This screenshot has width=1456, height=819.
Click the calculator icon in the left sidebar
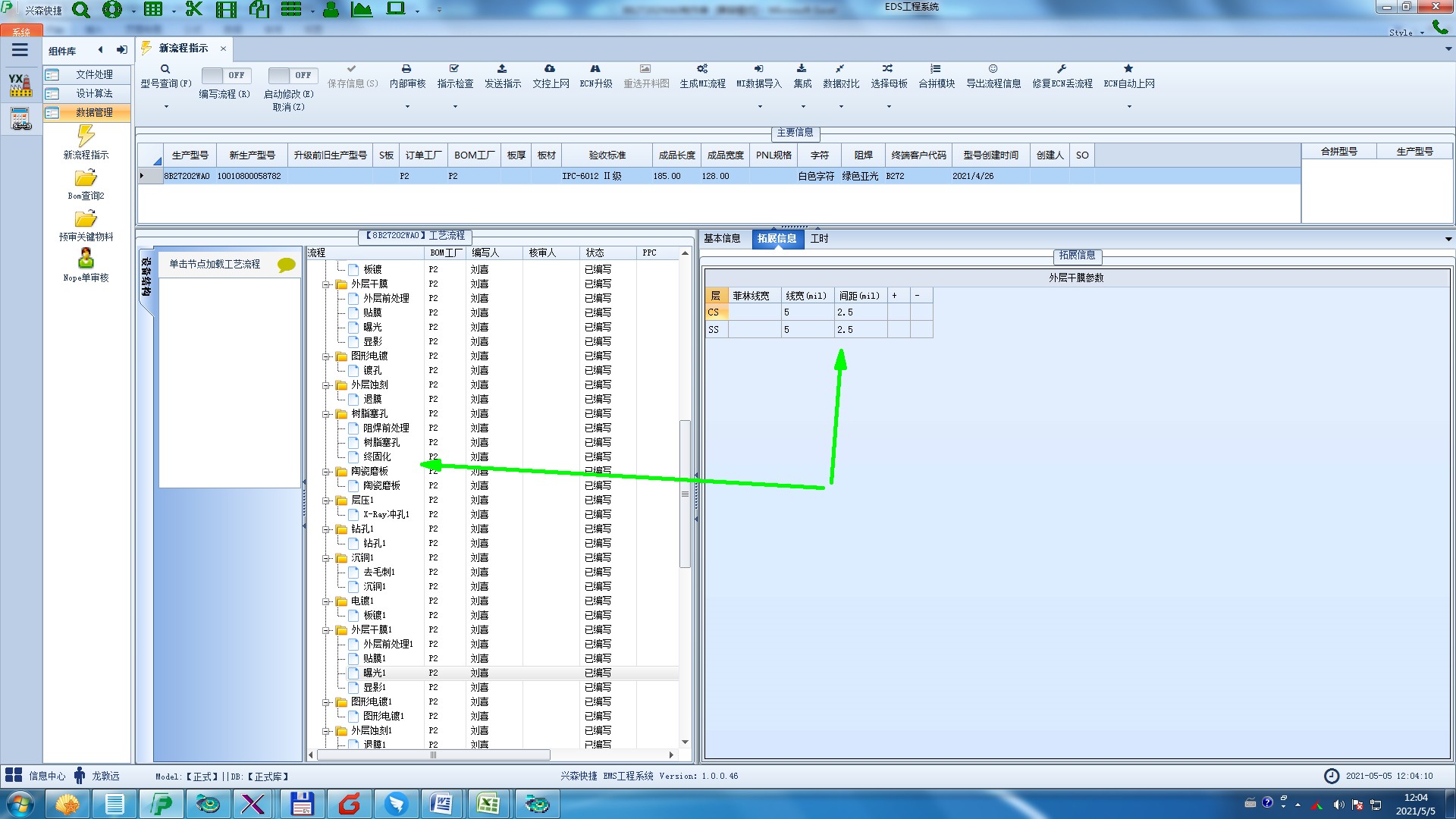tap(20, 119)
